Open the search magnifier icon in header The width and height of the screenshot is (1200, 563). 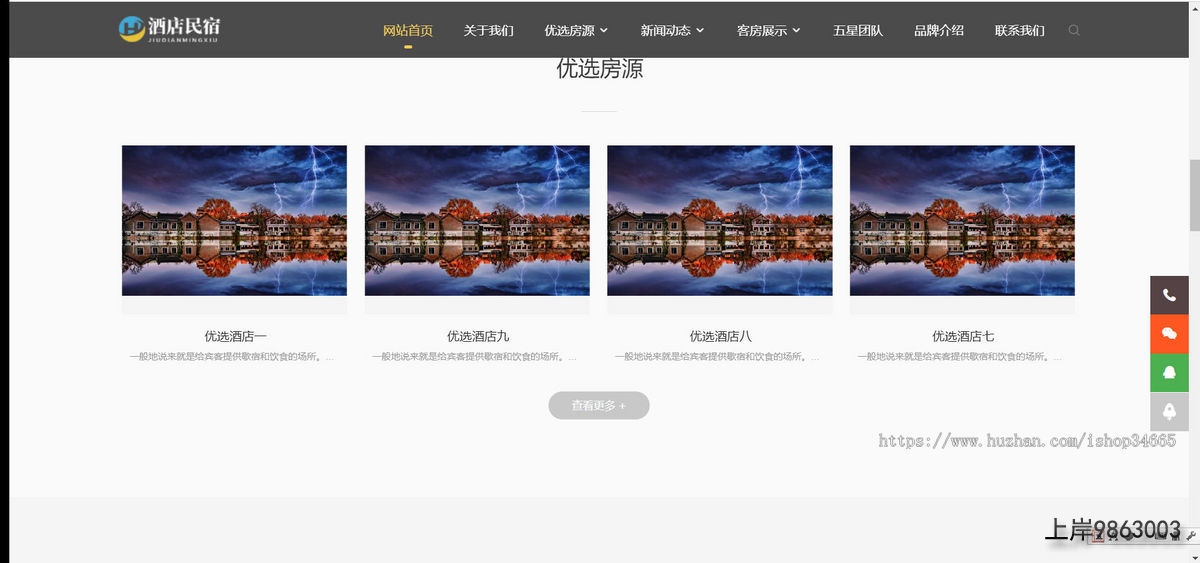[x=1074, y=30]
